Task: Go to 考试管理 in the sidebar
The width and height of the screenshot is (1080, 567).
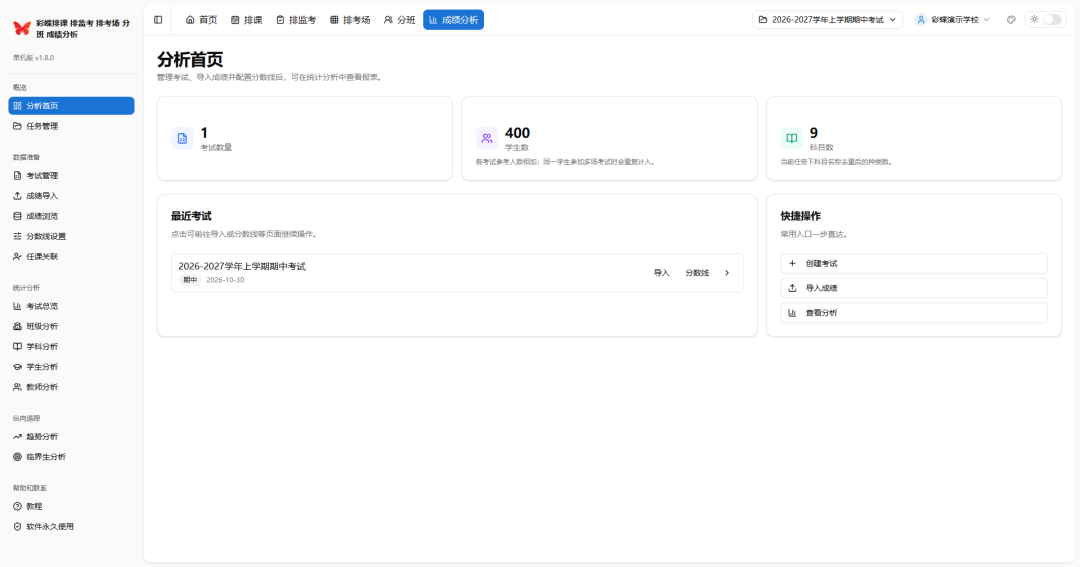Action: (71, 176)
